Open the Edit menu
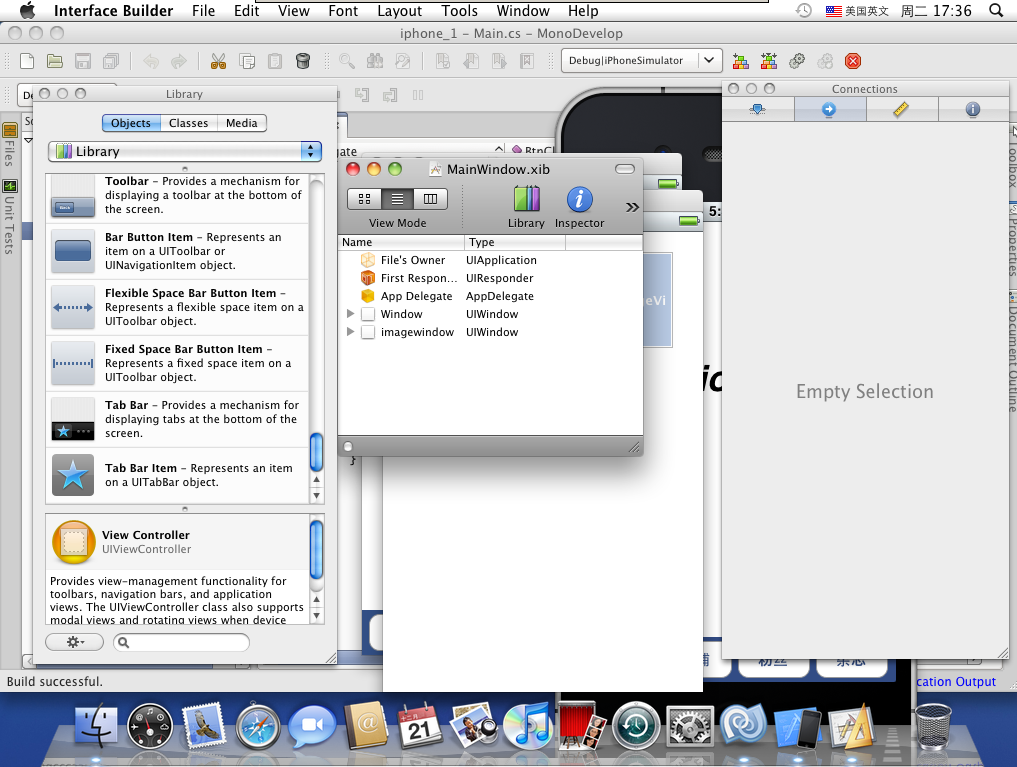Viewport: 1017px width, 767px height. [x=246, y=10]
